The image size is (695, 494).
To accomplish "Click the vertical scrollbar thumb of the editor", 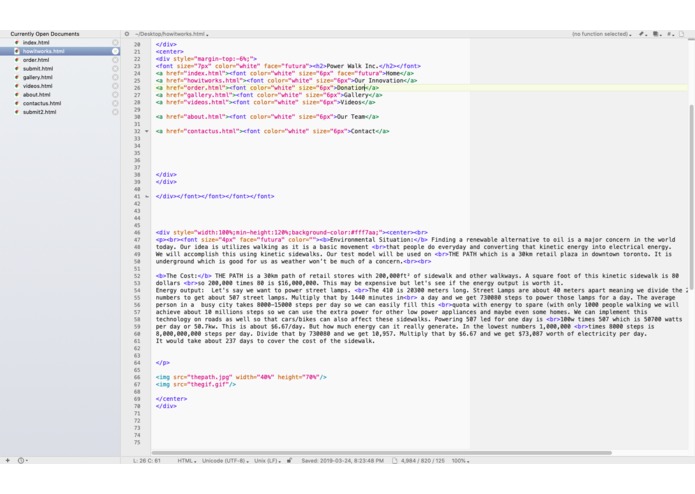I will click(692, 197).
